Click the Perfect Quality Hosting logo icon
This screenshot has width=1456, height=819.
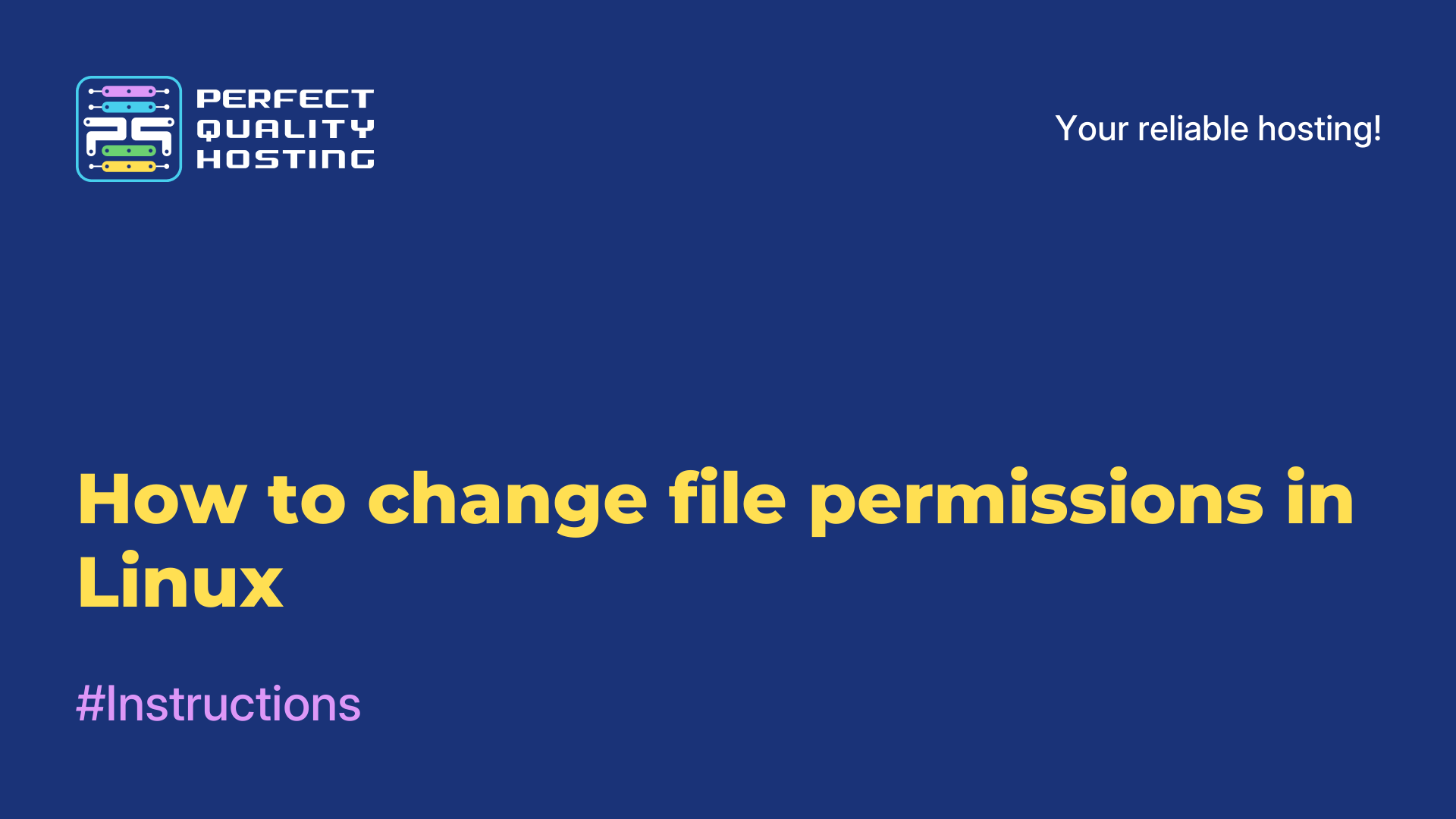[x=128, y=128]
